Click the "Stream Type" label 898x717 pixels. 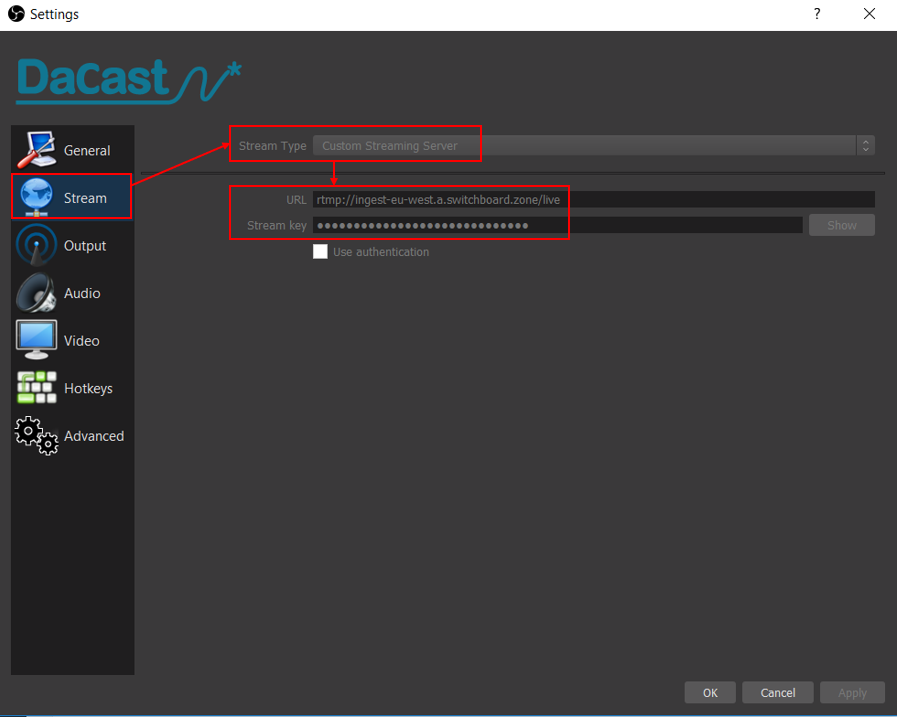(273, 146)
